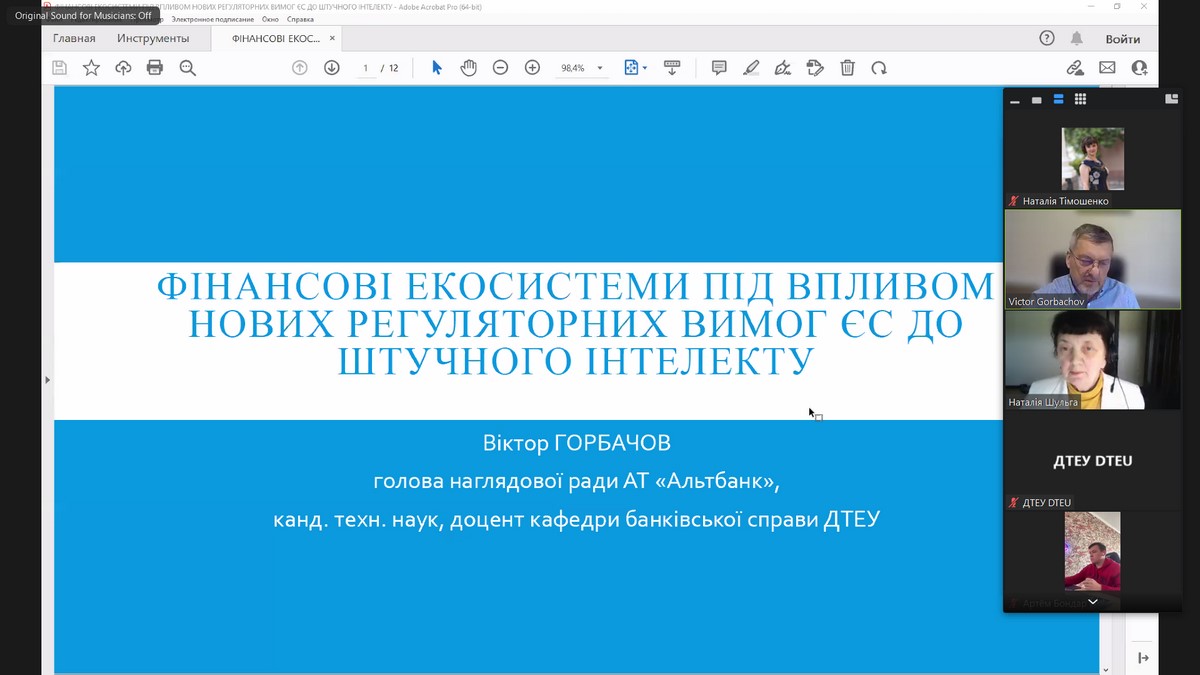
Task: Add a comment with speech bubble icon
Action: point(719,68)
